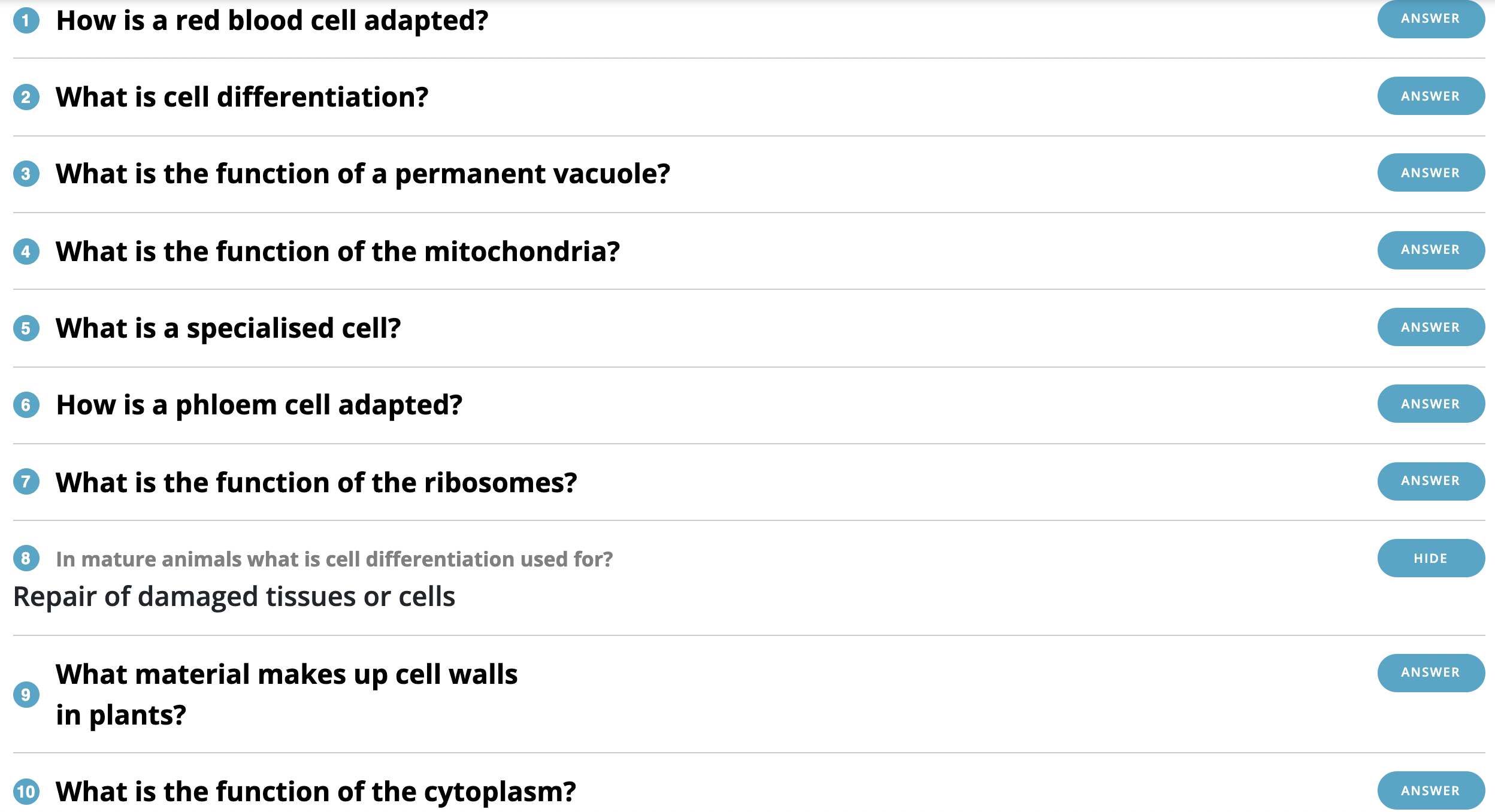Show answer for cytoplasm function question
Screen dimensions: 1495x812
(x=1430, y=791)
